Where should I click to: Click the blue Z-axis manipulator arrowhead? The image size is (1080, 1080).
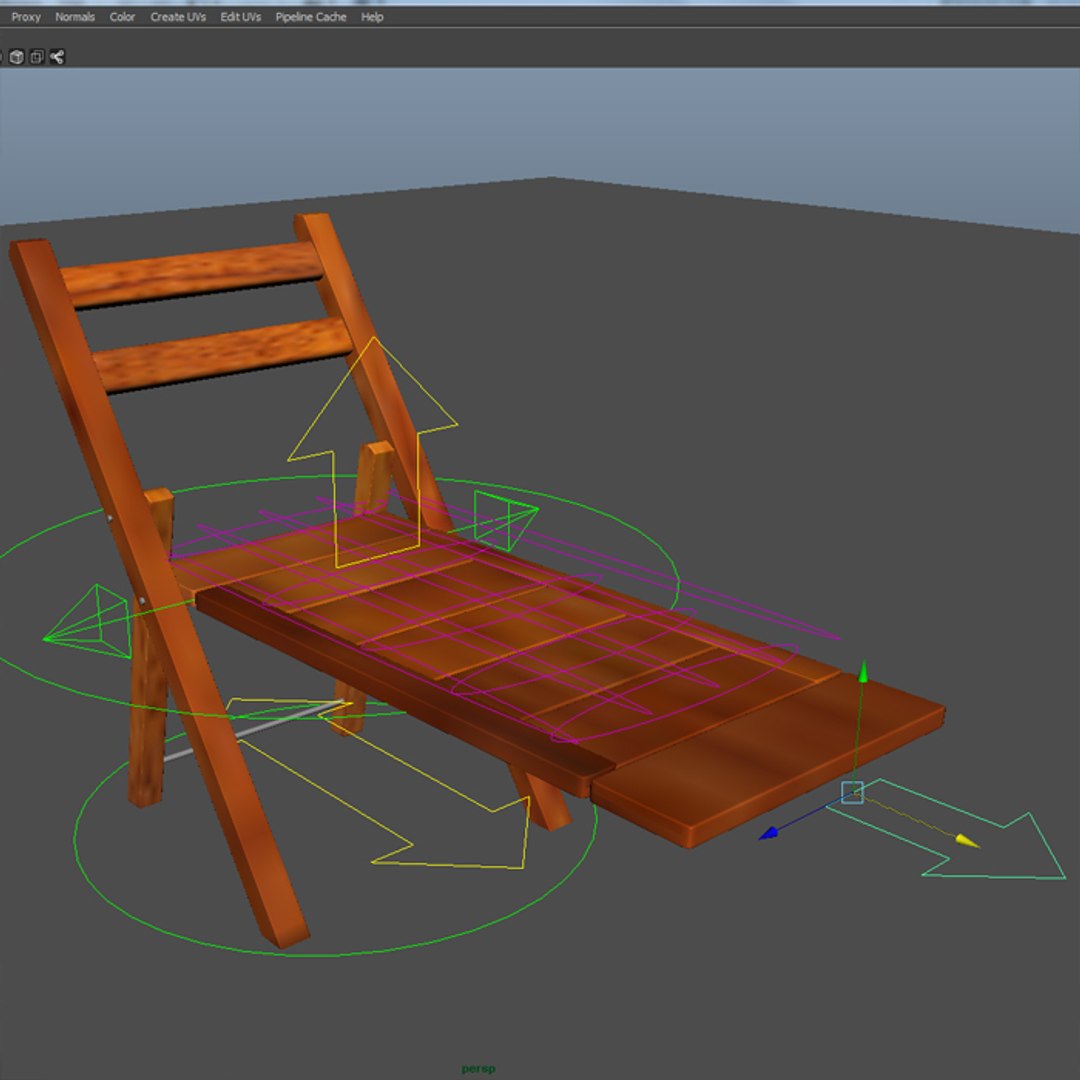click(x=768, y=833)
